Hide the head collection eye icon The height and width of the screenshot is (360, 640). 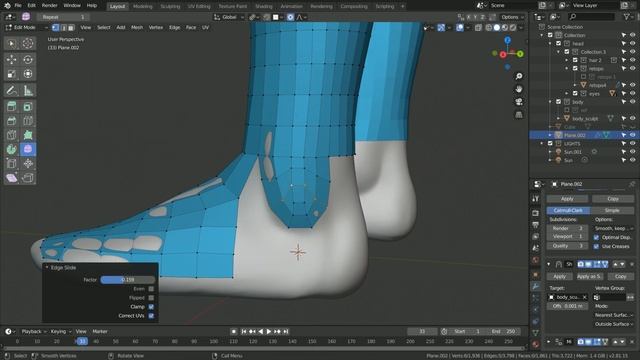[x=632, y=43]
